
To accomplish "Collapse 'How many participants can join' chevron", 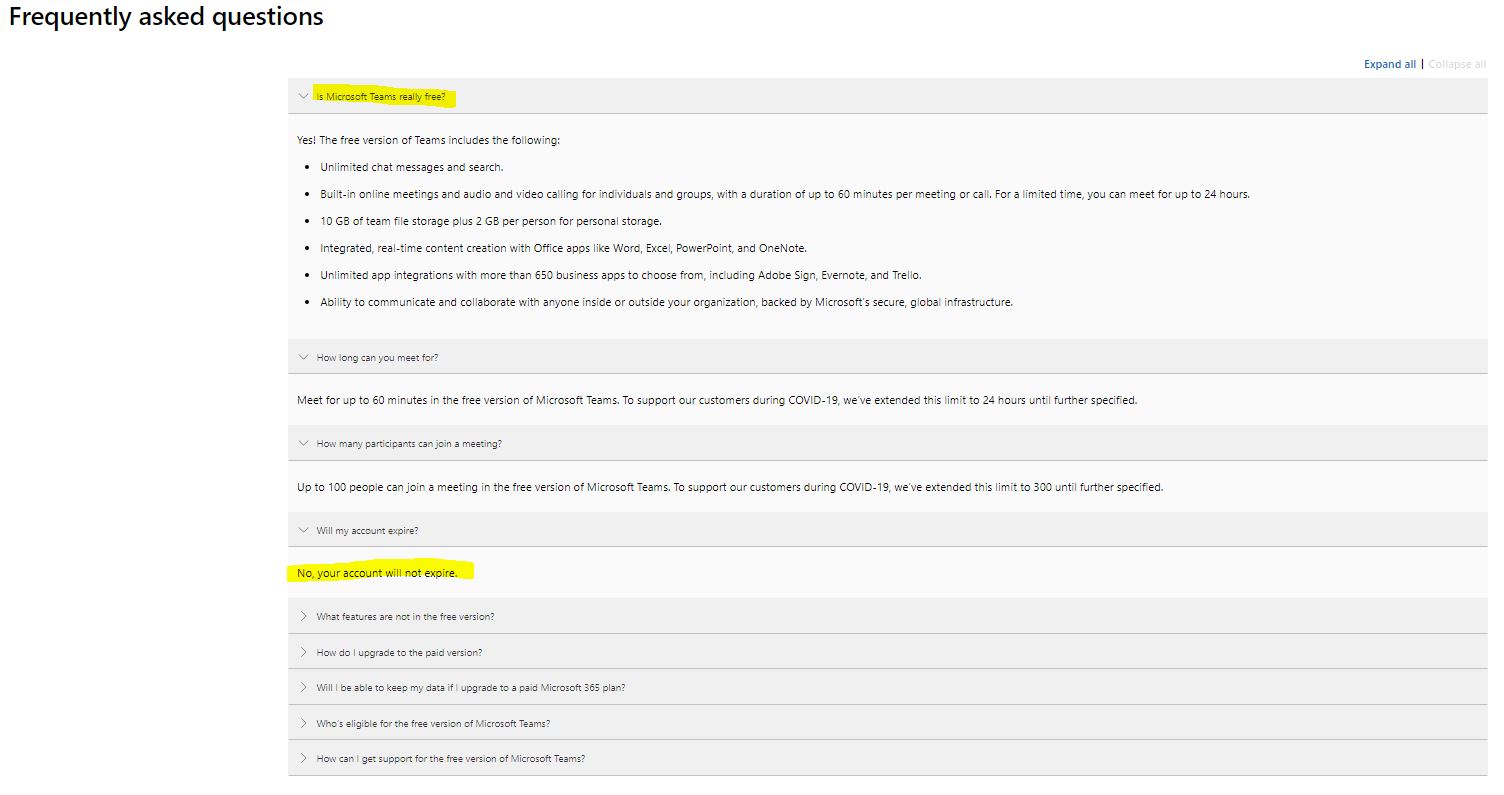I will [x=303, y=444].
